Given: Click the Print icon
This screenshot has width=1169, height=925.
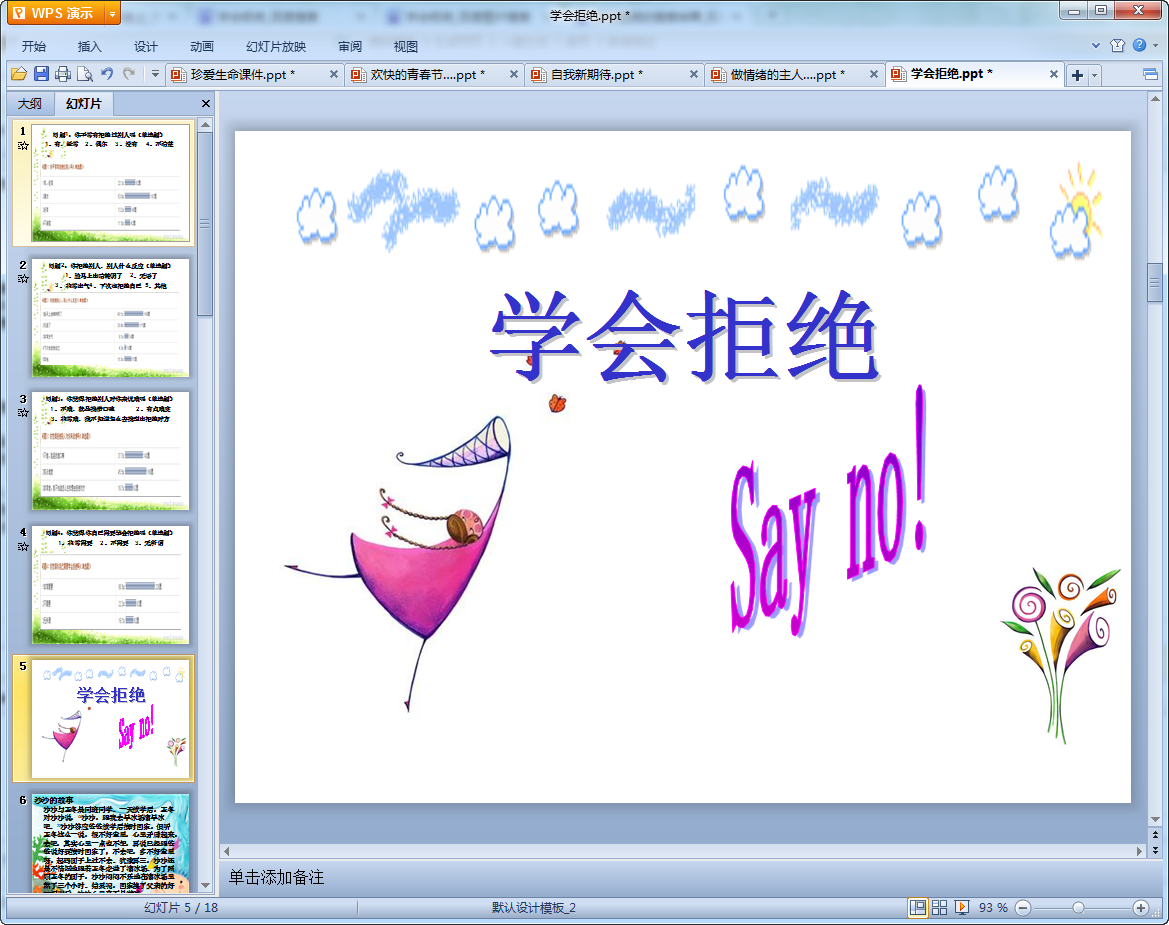Looking at the screenshot, I should click(63, 74).
